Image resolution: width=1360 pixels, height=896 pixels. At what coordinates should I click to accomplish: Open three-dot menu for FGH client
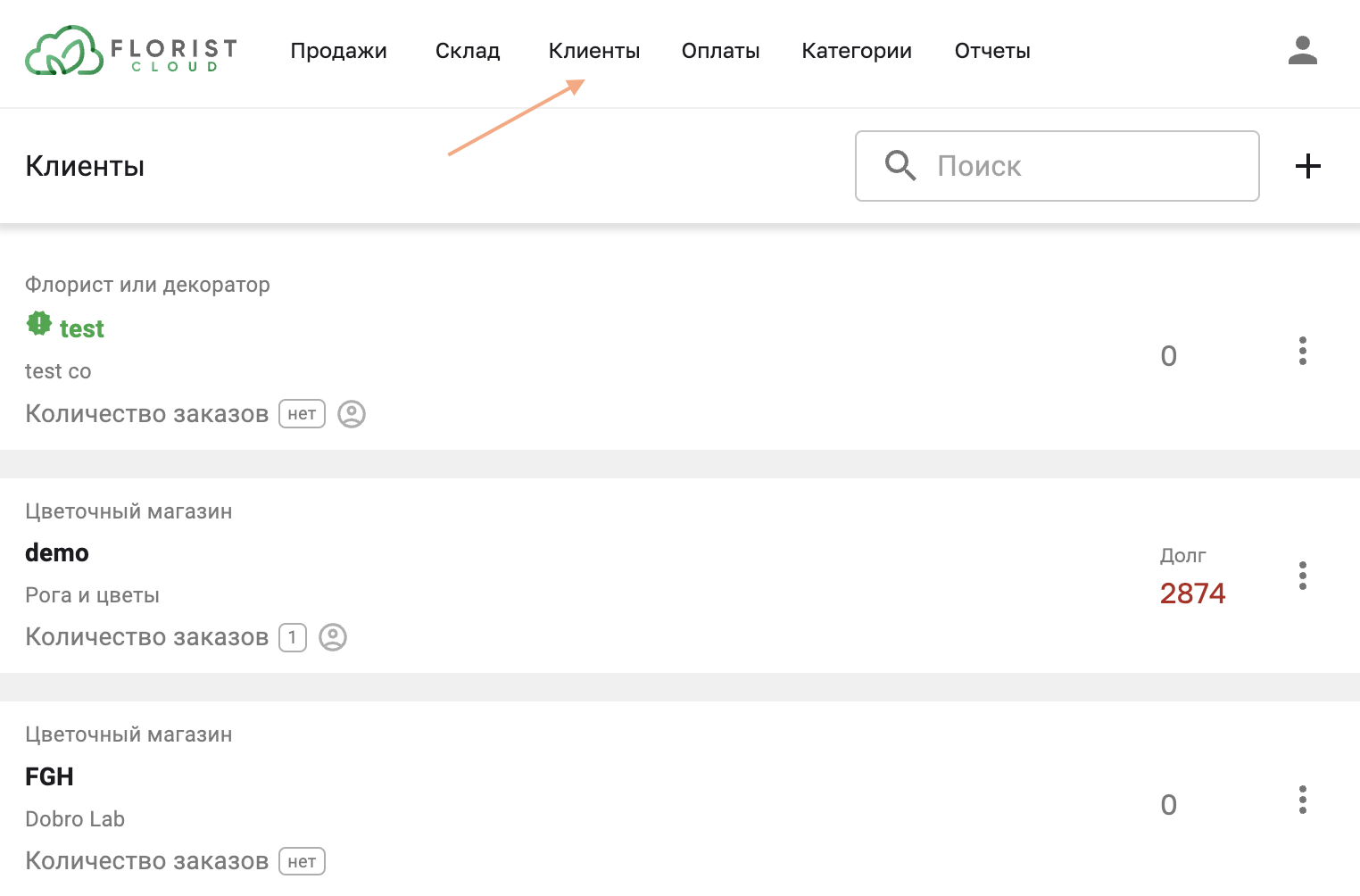[x=1302, y=800]
